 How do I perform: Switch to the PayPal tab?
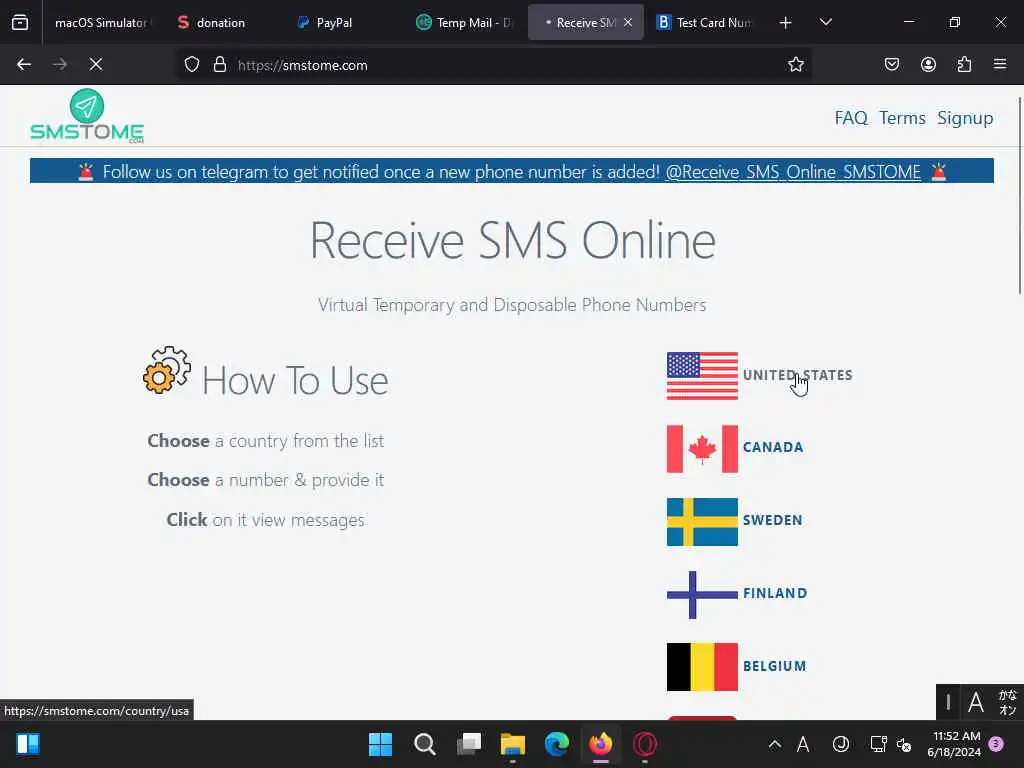334,22
